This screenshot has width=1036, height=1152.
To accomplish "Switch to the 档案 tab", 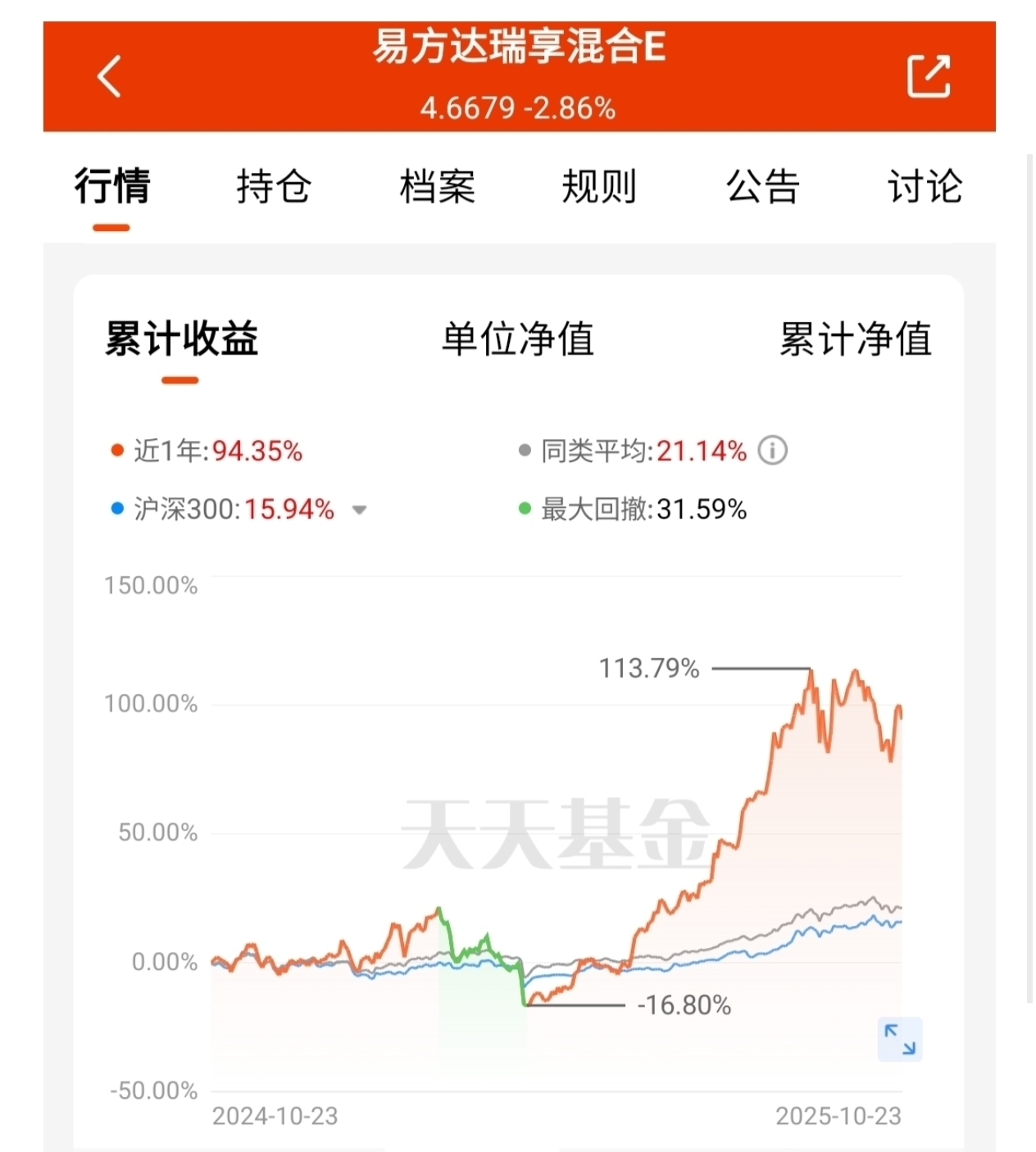I will [x=437, y=186].
